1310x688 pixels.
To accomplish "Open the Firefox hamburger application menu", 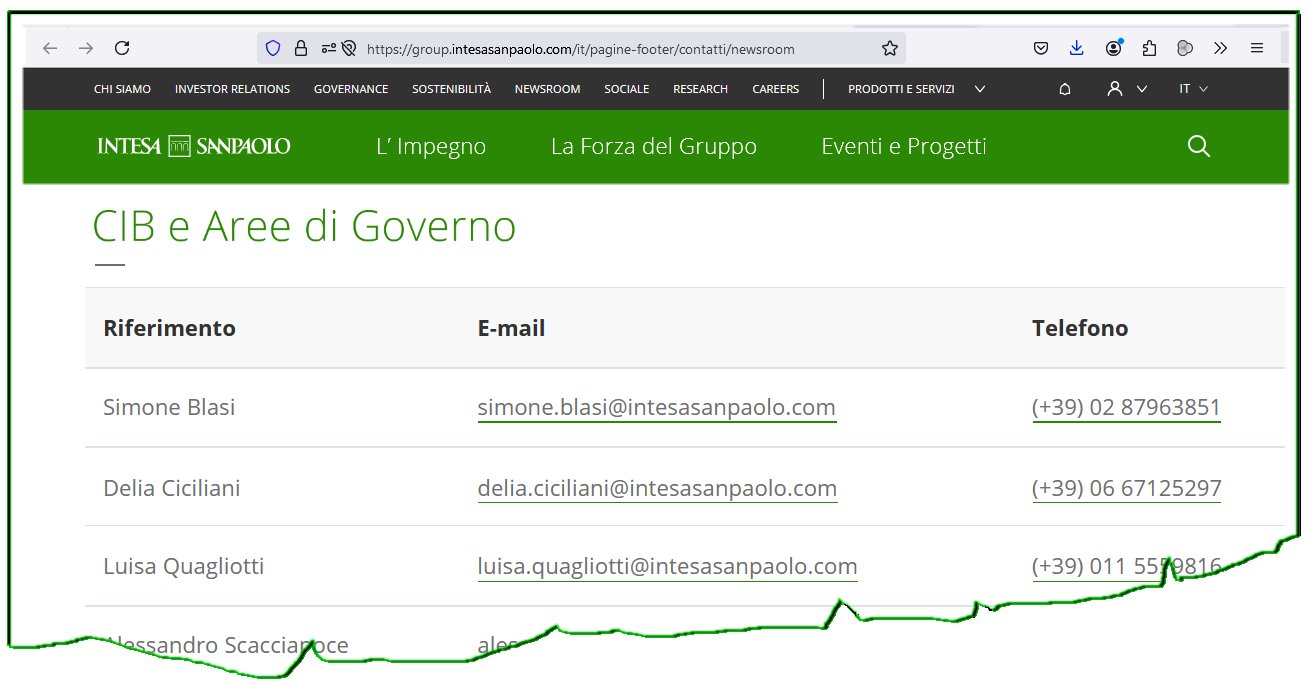I will (x=1257, y=48).
